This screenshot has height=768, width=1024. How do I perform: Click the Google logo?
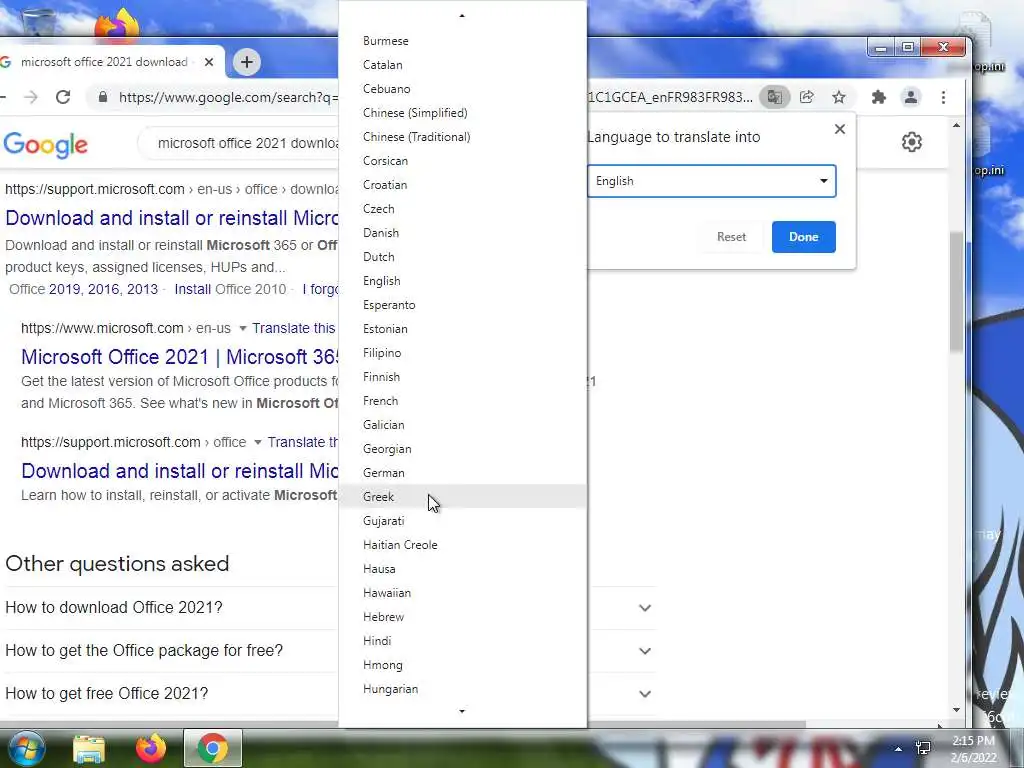[45, 144]
